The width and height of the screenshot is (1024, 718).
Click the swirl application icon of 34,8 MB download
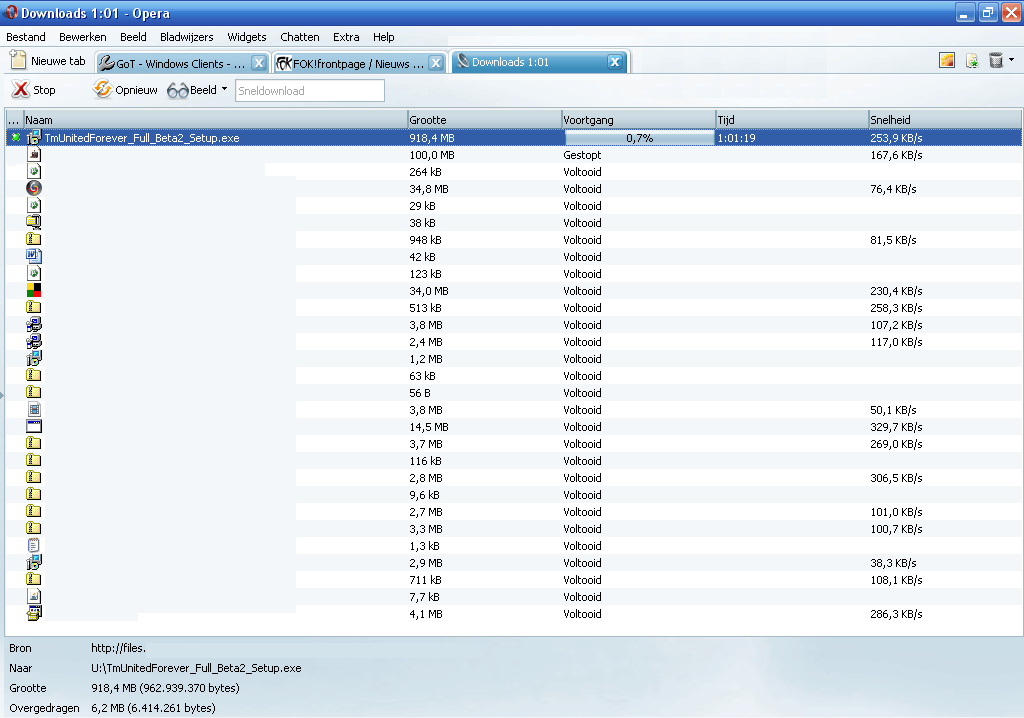[34, 189]
